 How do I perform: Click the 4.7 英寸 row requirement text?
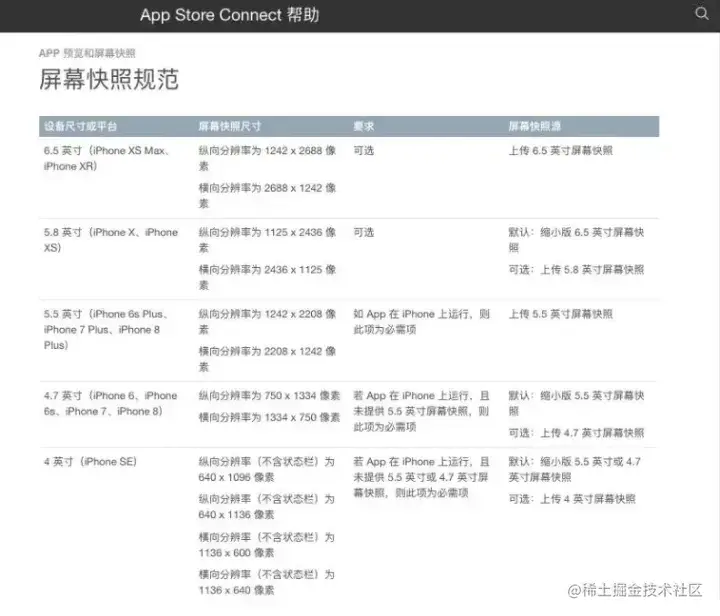[422, 411]
